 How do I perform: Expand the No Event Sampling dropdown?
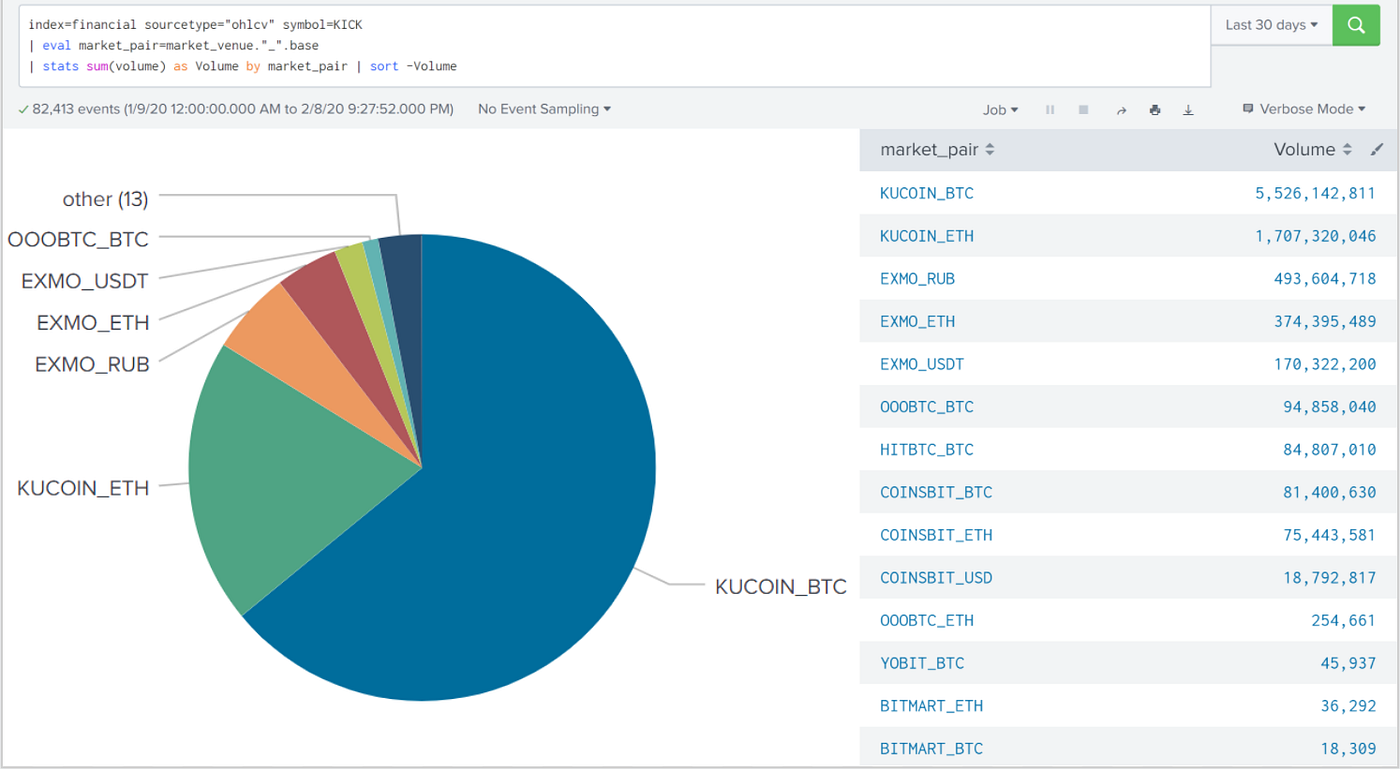544,109
